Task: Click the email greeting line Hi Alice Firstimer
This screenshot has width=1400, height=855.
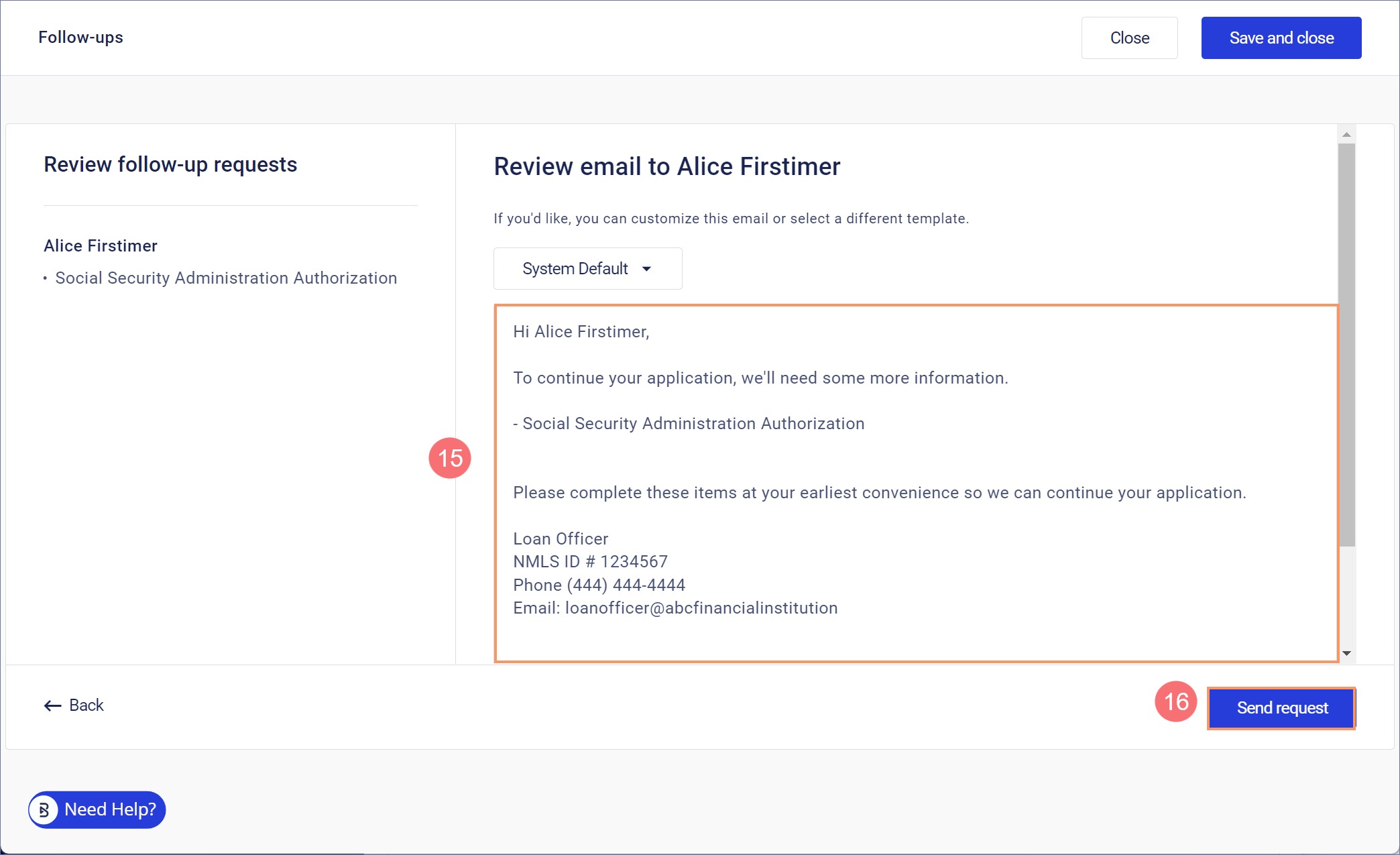Action: [581, 332]
